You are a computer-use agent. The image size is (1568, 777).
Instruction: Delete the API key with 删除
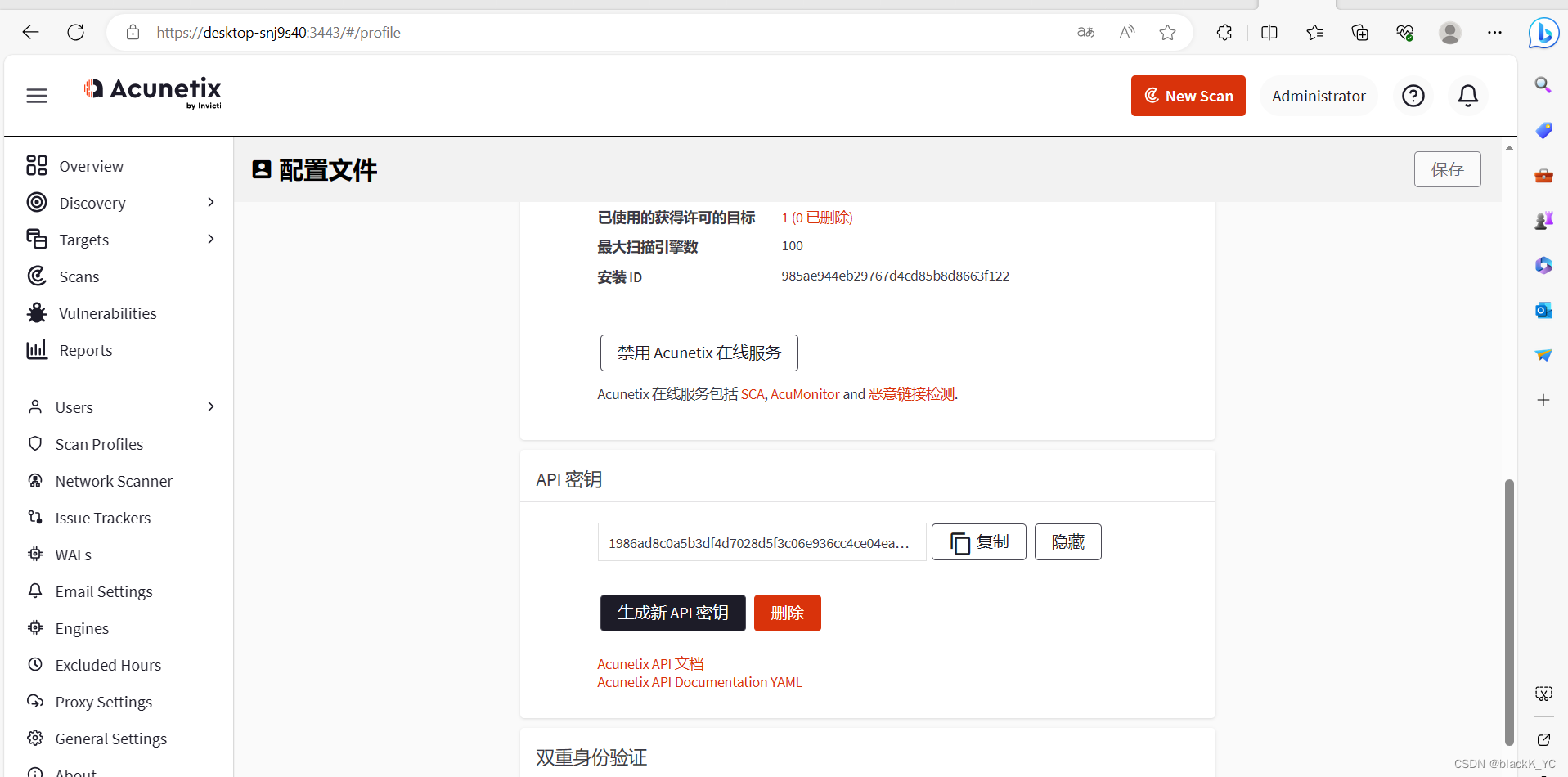point(788,613)
